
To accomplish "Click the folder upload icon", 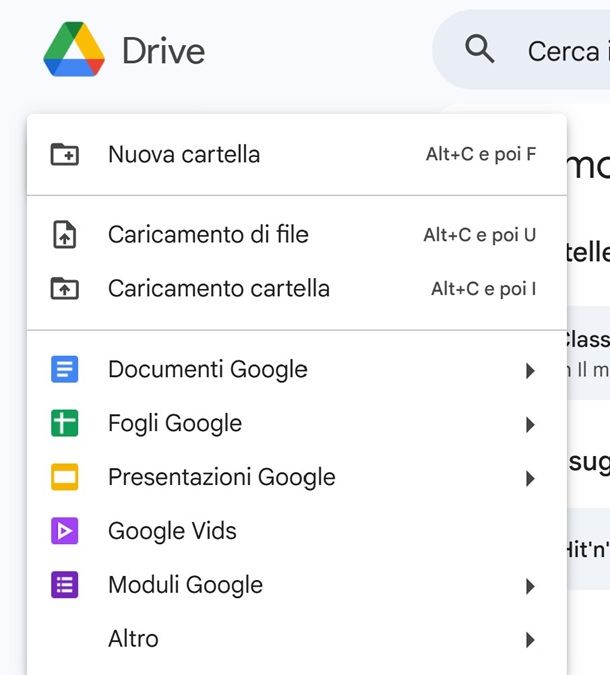I will [64, 289].
